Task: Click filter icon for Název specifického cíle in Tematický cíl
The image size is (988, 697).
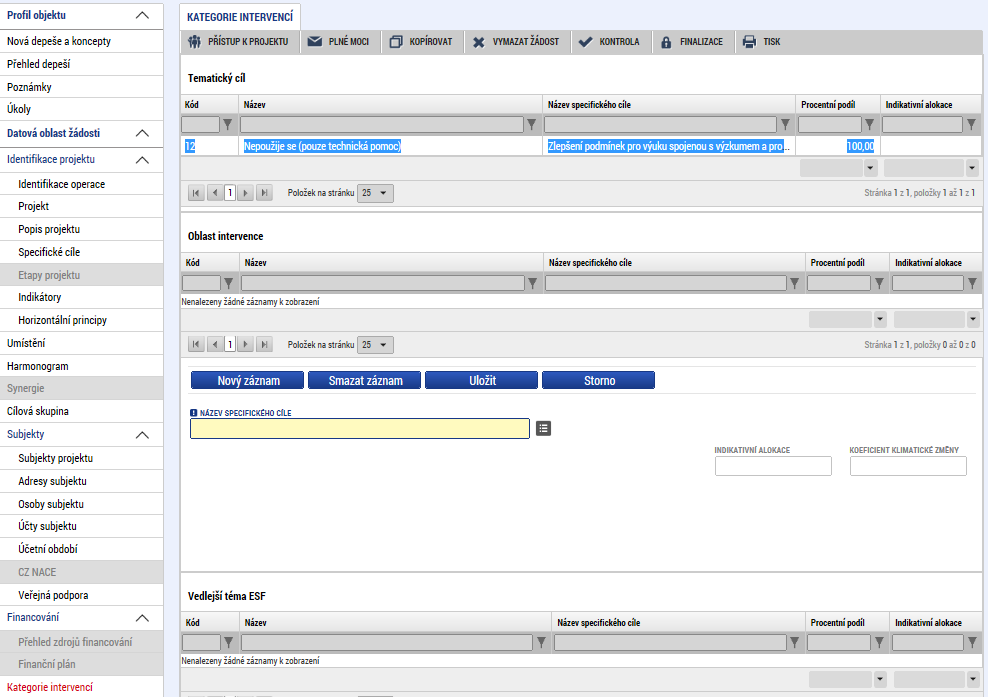Action: [x=785, y=125]
